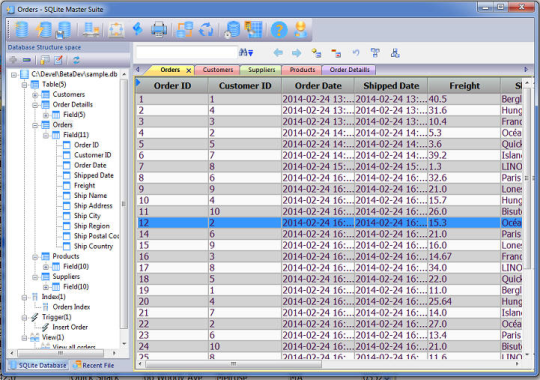Click the data grid vertical scrollbar thumb
Screen dimensions: 540x380
click(527, 178)
